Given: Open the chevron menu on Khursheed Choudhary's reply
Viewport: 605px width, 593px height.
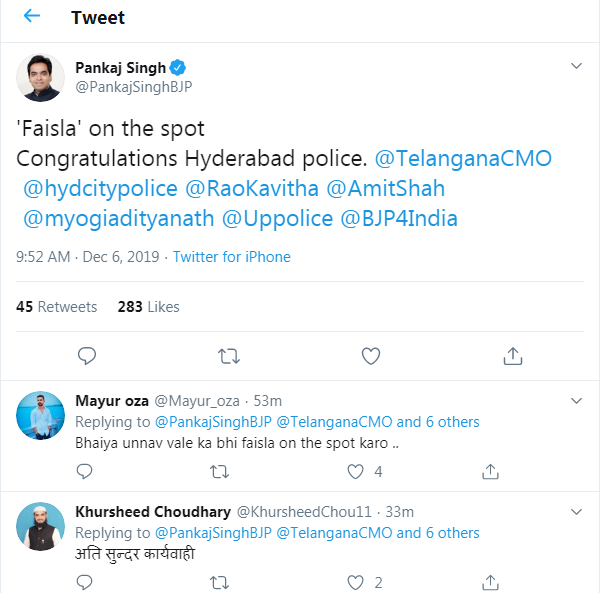Looking at the screenshot, I should 576,512.
